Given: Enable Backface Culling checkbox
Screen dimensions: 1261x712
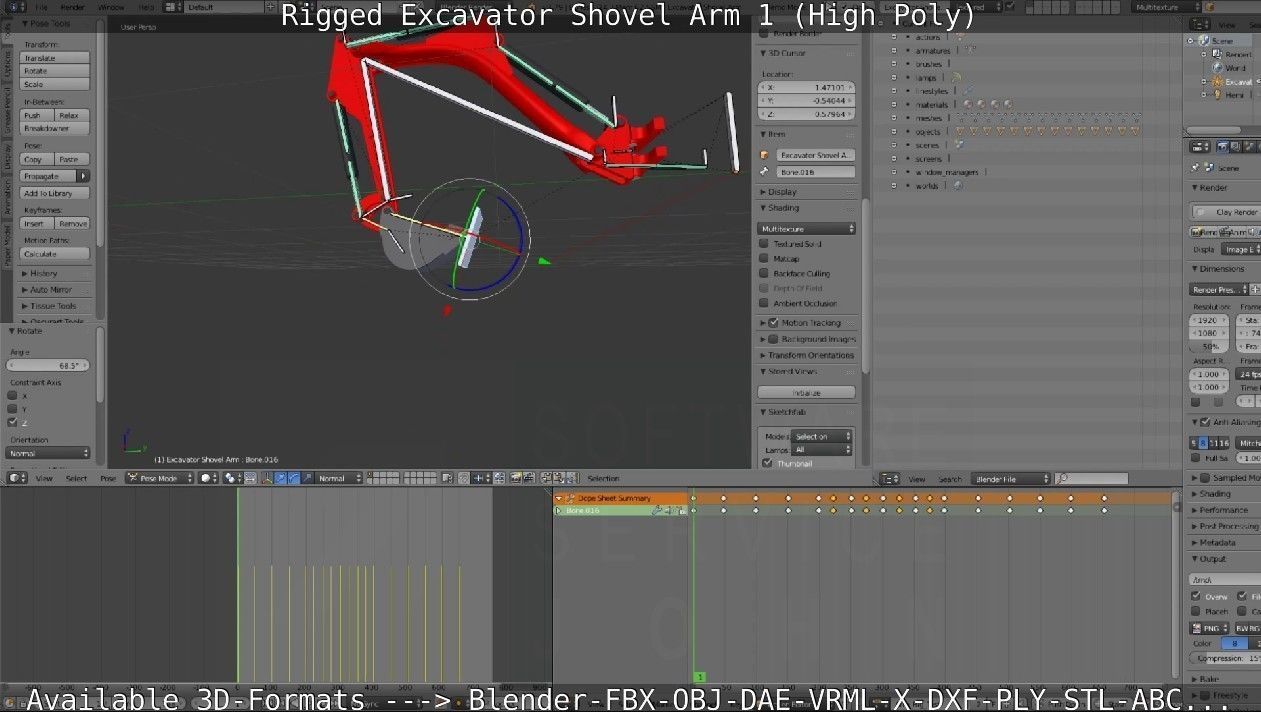Looking at the screenshot, I should pyautogui.click(x=764, y=273).
